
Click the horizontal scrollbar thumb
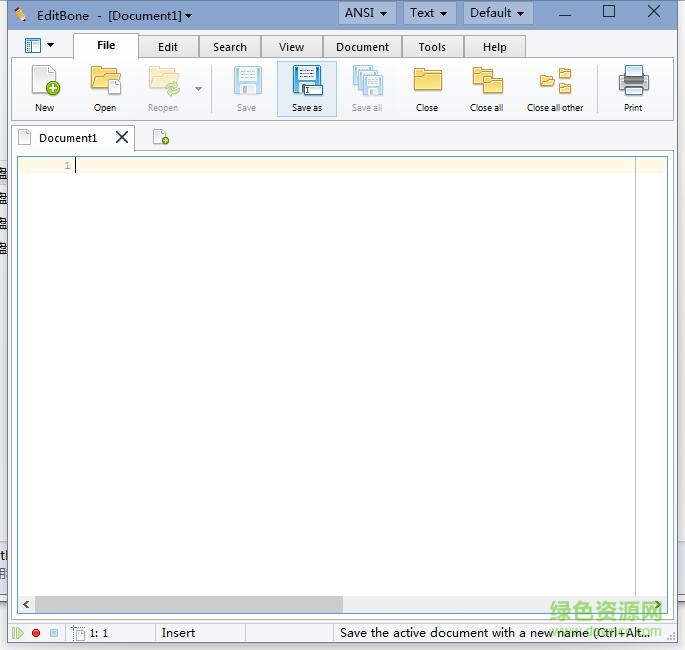click(x=188, y=605)
